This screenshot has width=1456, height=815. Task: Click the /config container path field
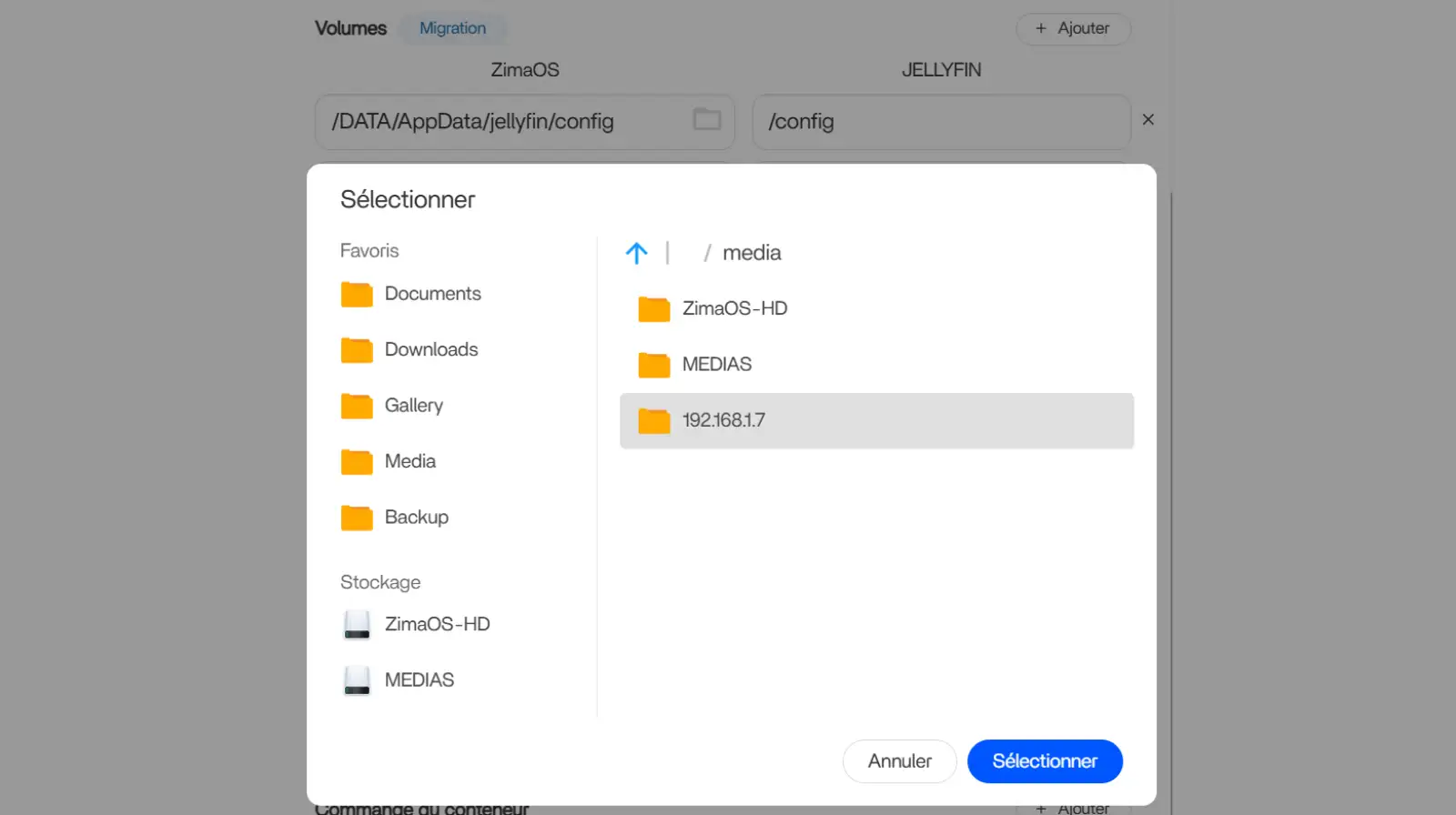[x=940, y=122]
